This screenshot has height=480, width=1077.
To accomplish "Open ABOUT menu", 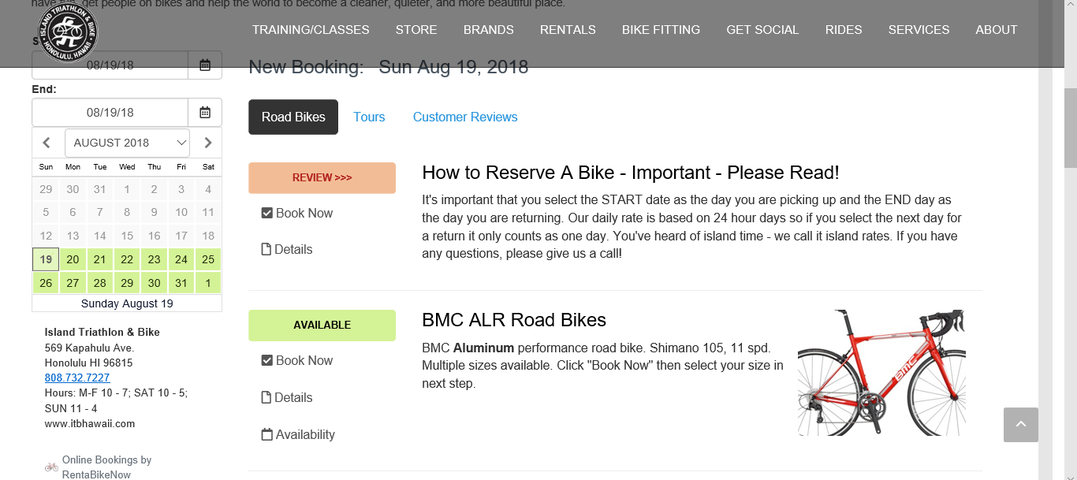I will click(996, 30).
